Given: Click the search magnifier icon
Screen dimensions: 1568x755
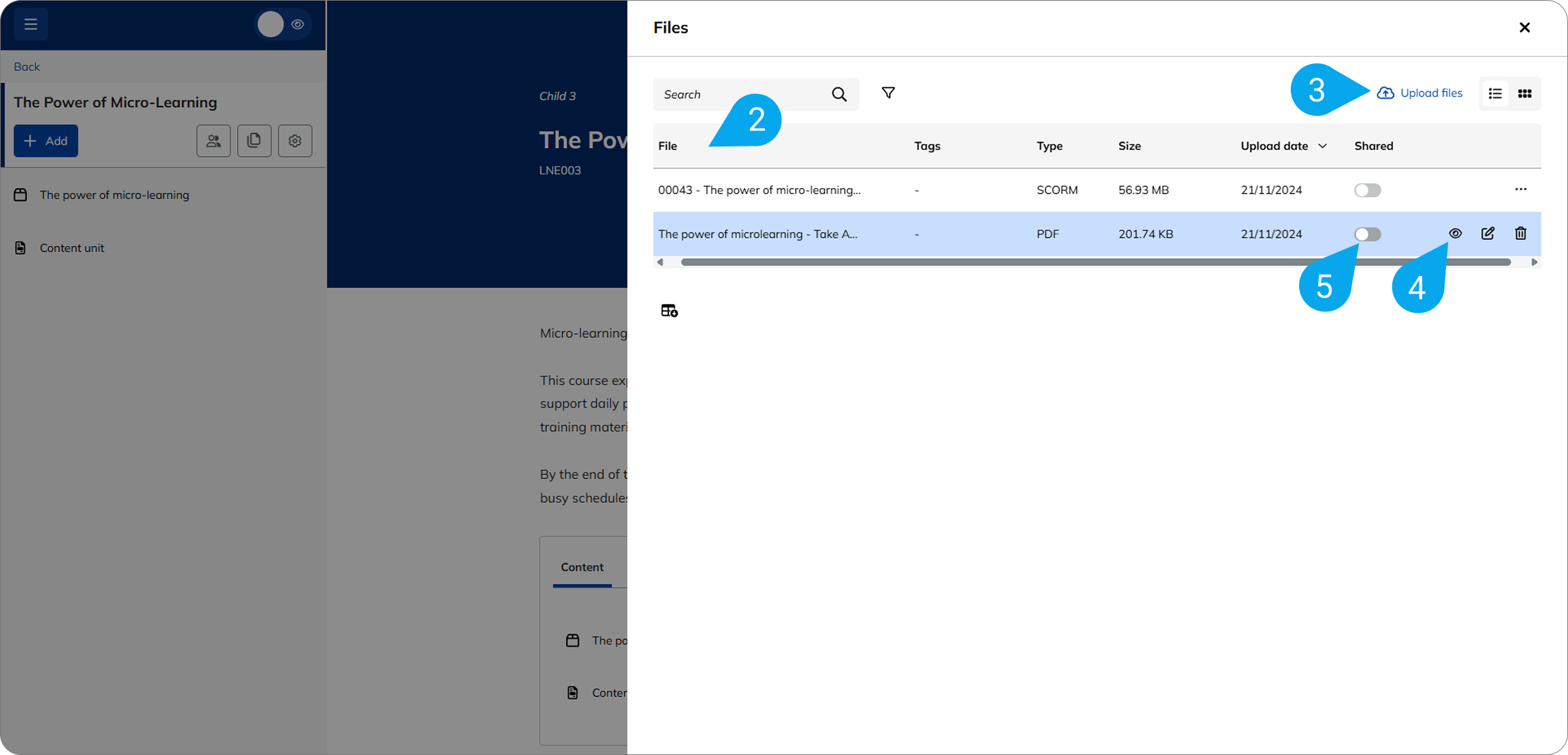Looking at the screenshot, I should coord(839,95).
